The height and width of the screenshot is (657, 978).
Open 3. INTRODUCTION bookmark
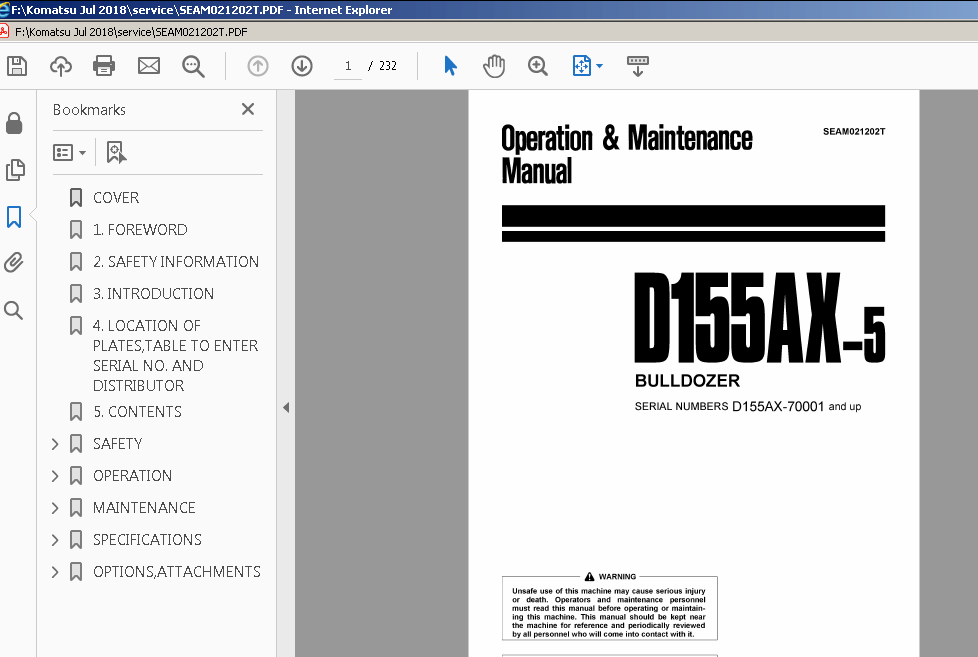(x=153, y=293)
